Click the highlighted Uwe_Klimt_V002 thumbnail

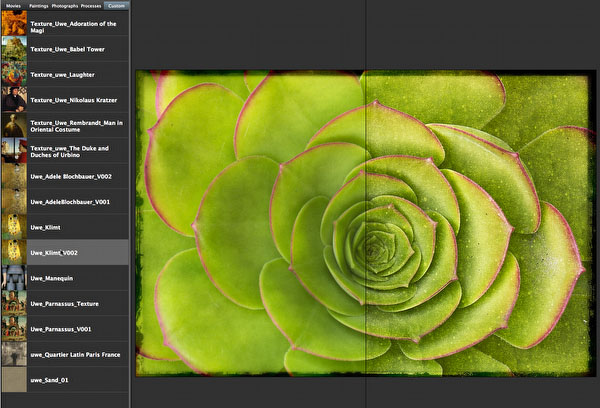[x=14, y=252]
